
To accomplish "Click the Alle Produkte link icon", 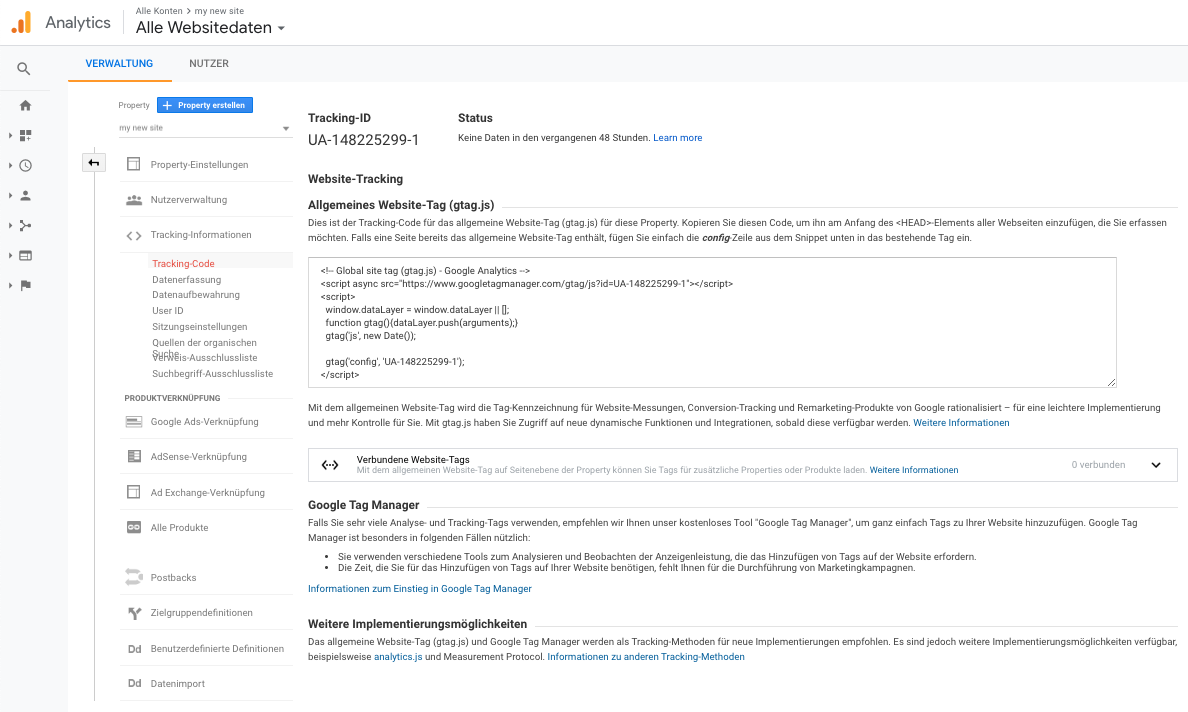I will 134,528.
